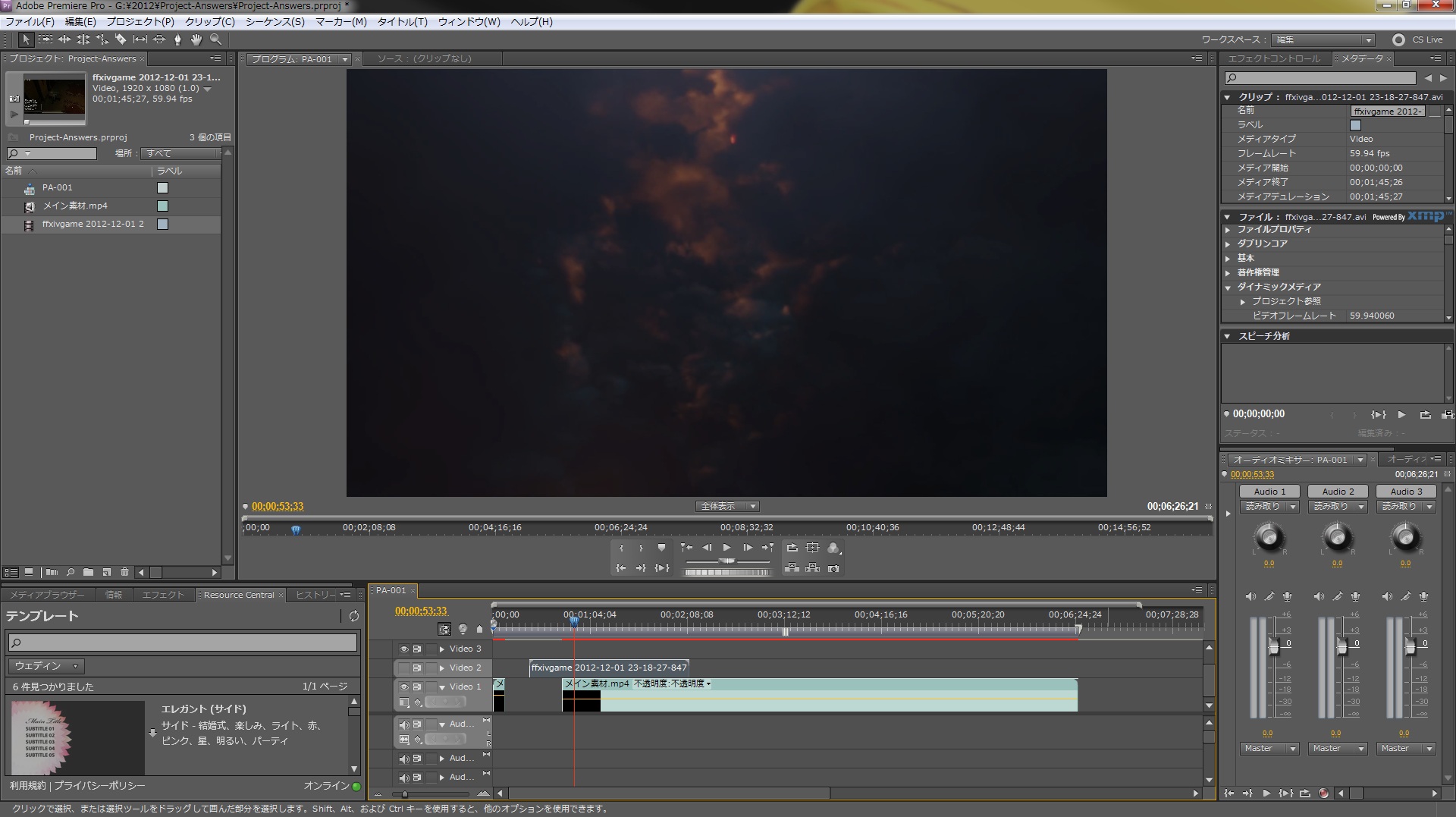Select the Selection arrow tool
The height and width of the screenshot is (817, 1456).
[26, 39]
